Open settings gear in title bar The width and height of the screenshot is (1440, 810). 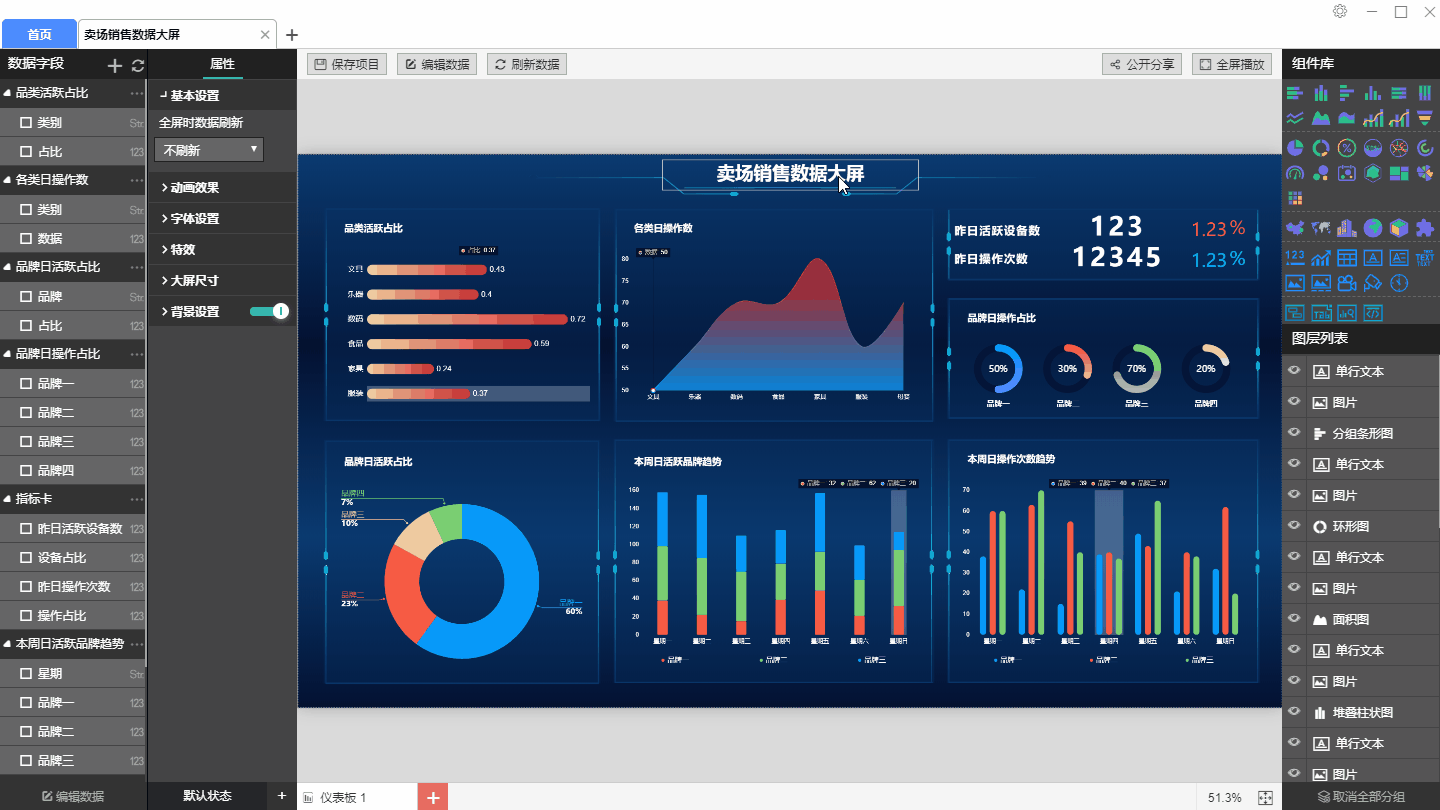(1340, 11)
